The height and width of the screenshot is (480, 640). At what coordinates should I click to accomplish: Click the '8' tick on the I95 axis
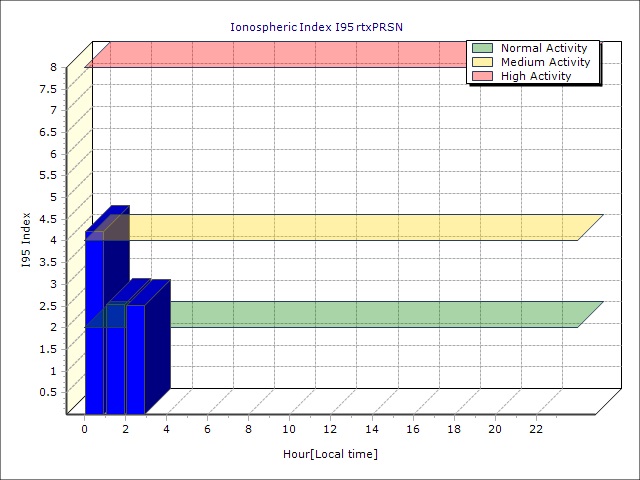(54, 67)
